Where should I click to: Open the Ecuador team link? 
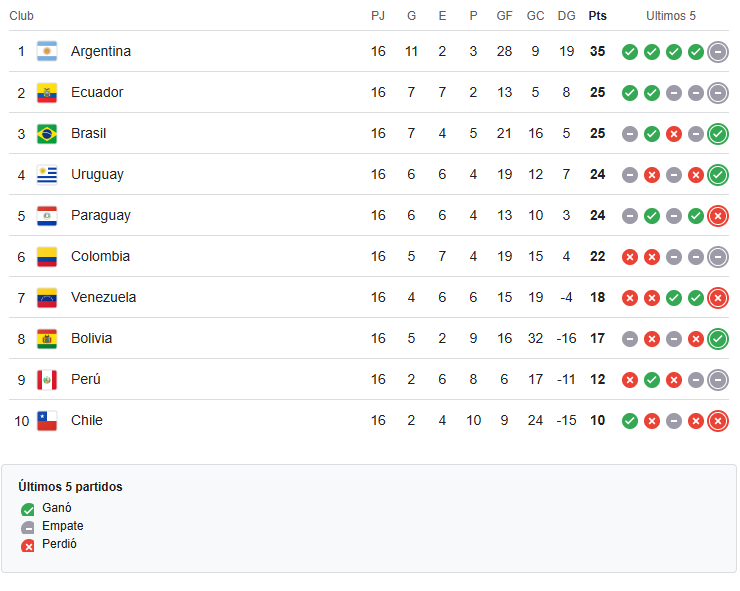pyautogui.click(x=97, y=92)
